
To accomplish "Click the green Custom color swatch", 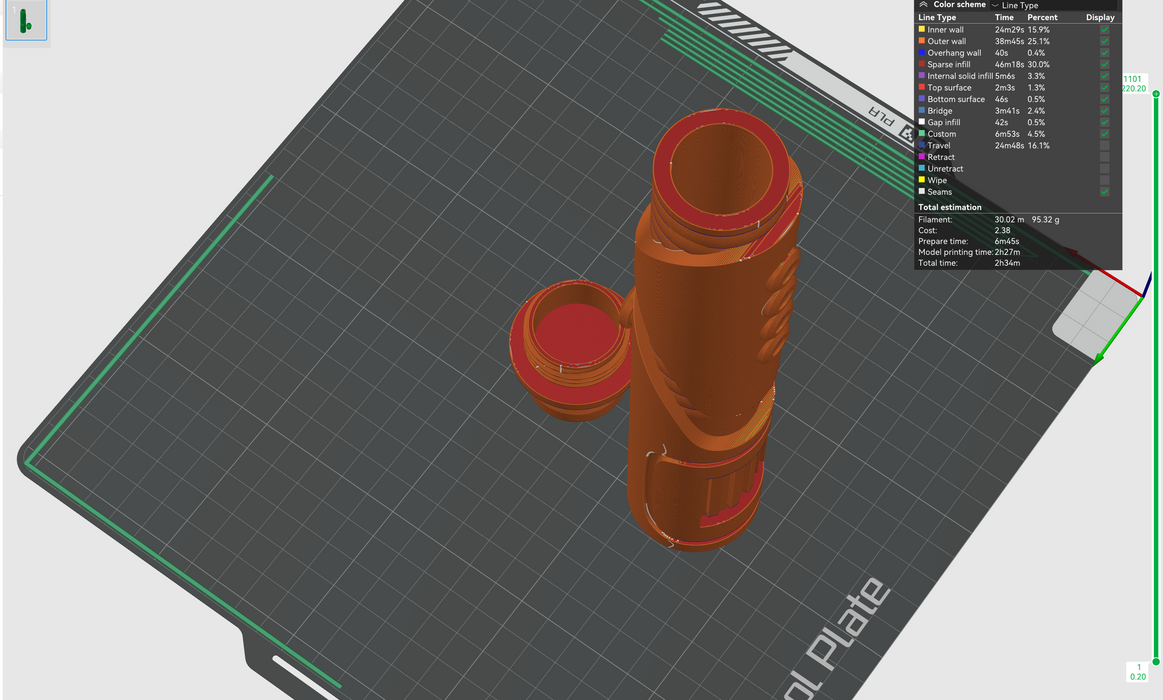I will pos(922,134).
